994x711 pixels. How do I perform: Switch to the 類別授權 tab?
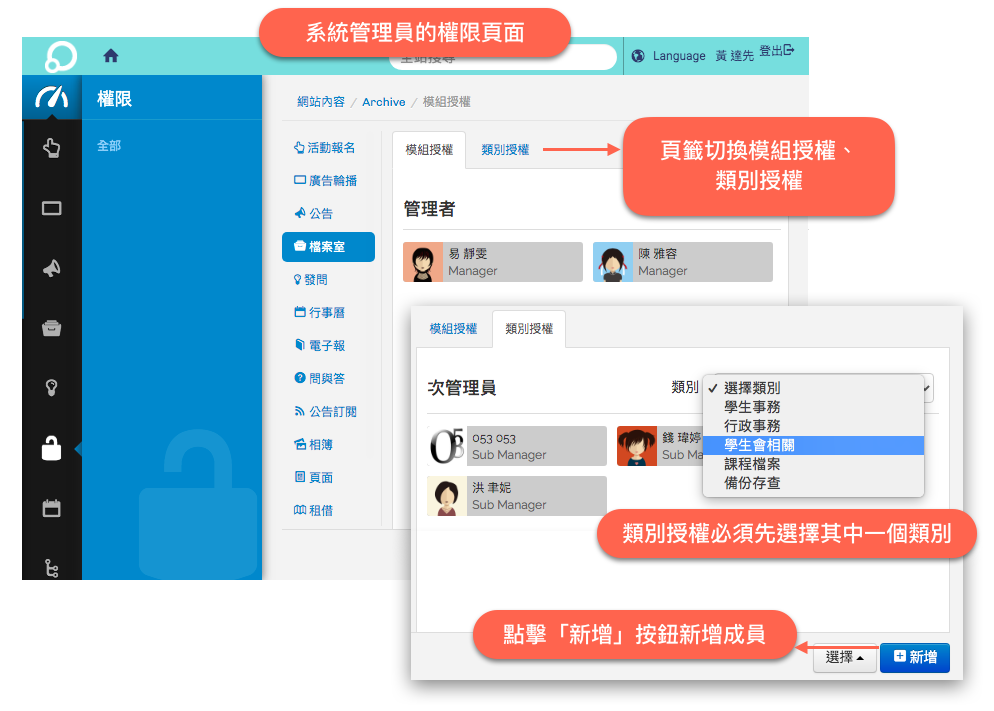(x=505, y=150)
